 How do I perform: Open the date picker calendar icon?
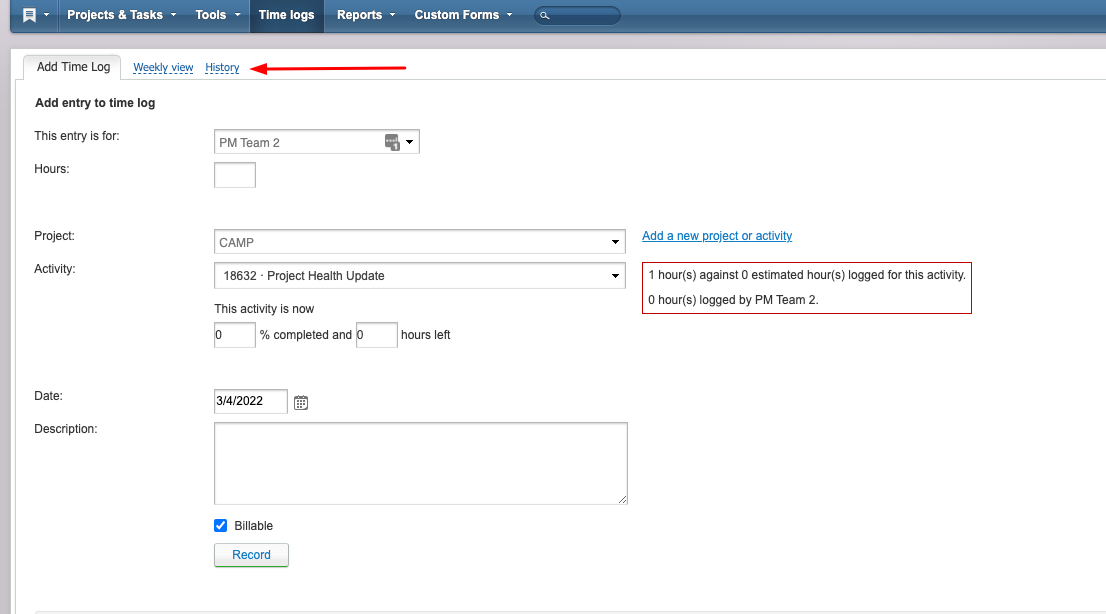click(301, 402)
